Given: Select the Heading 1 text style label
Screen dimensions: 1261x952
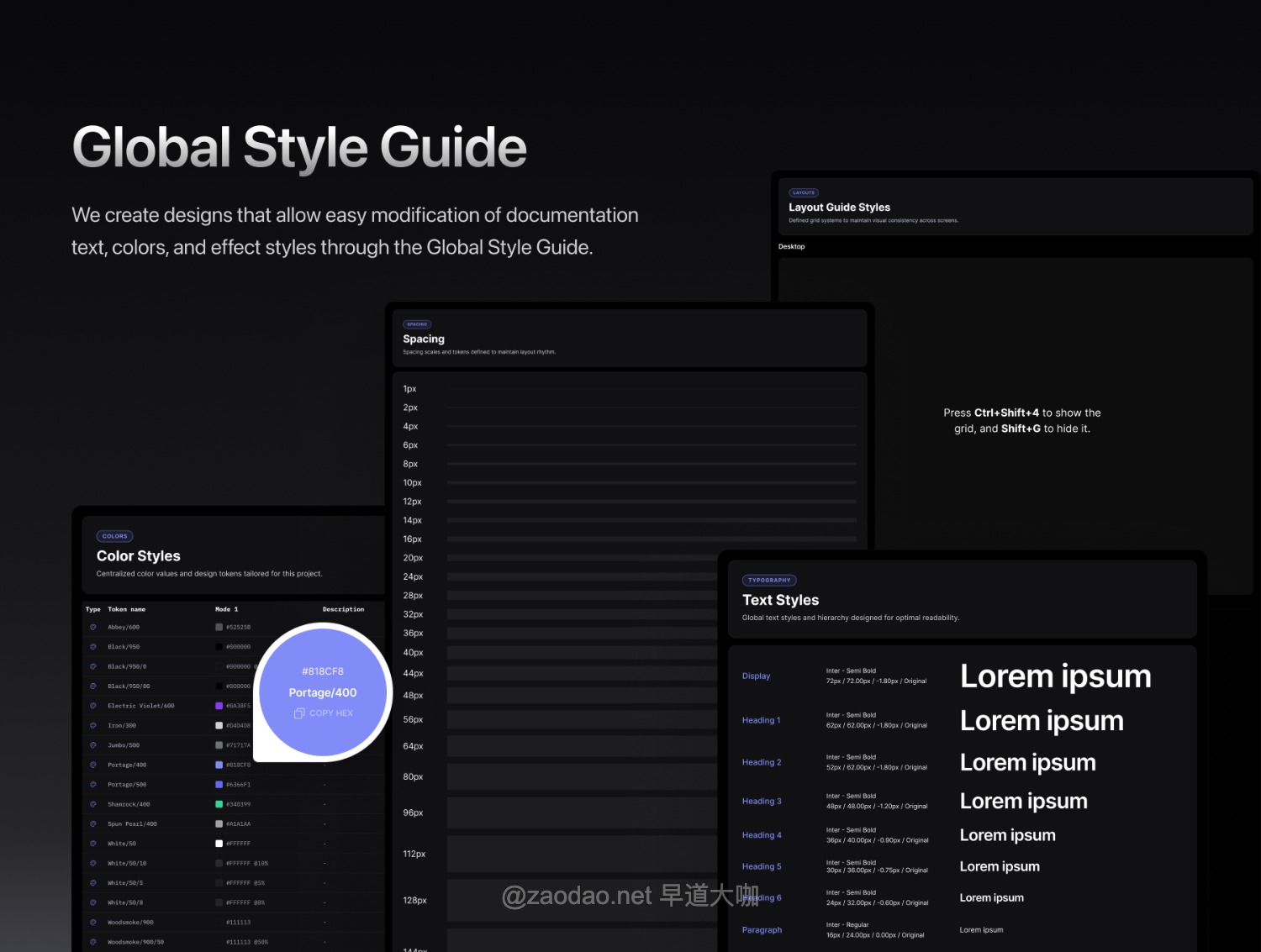Looking at the screenshot, I should (762, 720).
